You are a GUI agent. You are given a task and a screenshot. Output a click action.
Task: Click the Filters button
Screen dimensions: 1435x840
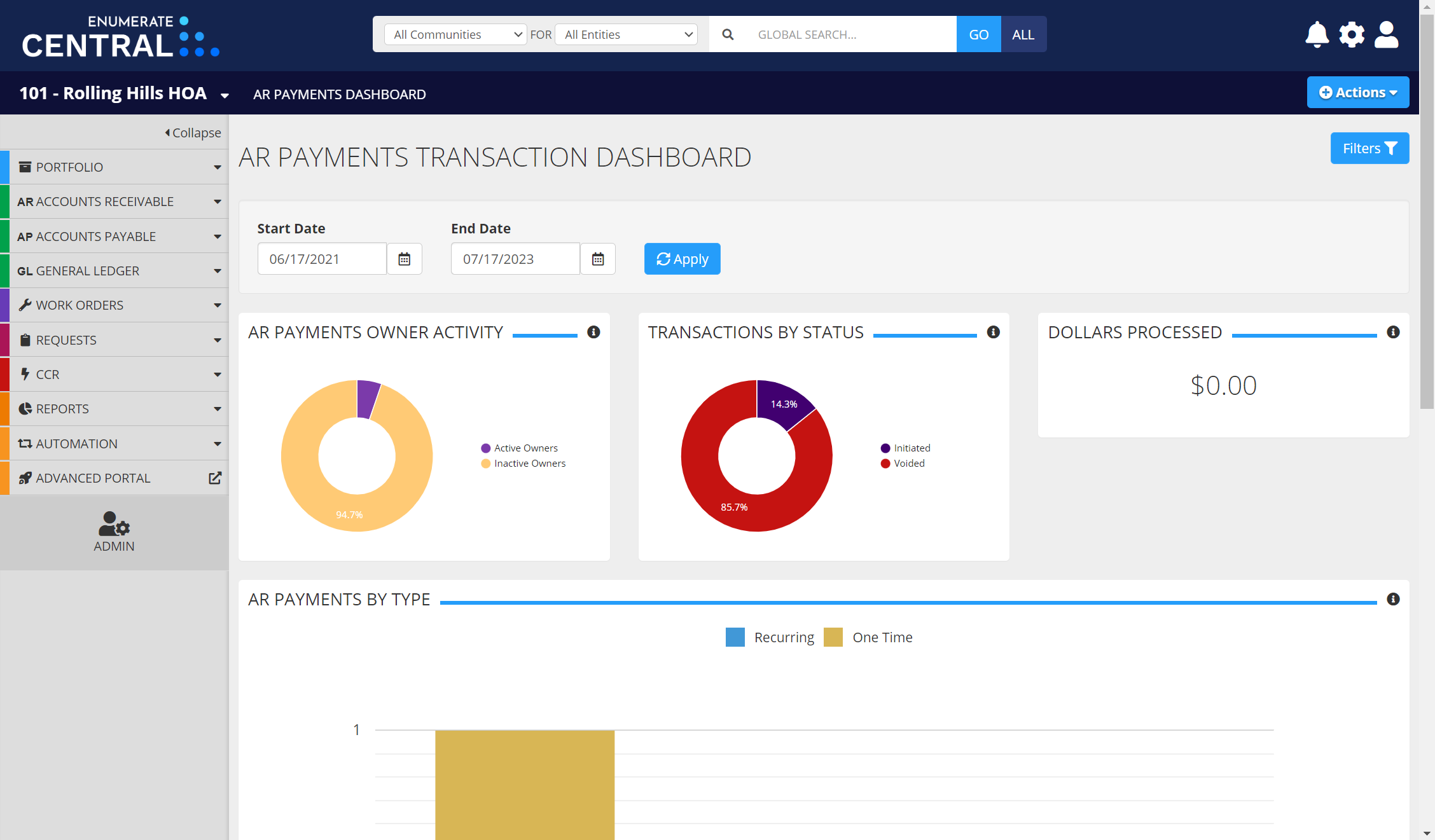tap(1369, 148)
